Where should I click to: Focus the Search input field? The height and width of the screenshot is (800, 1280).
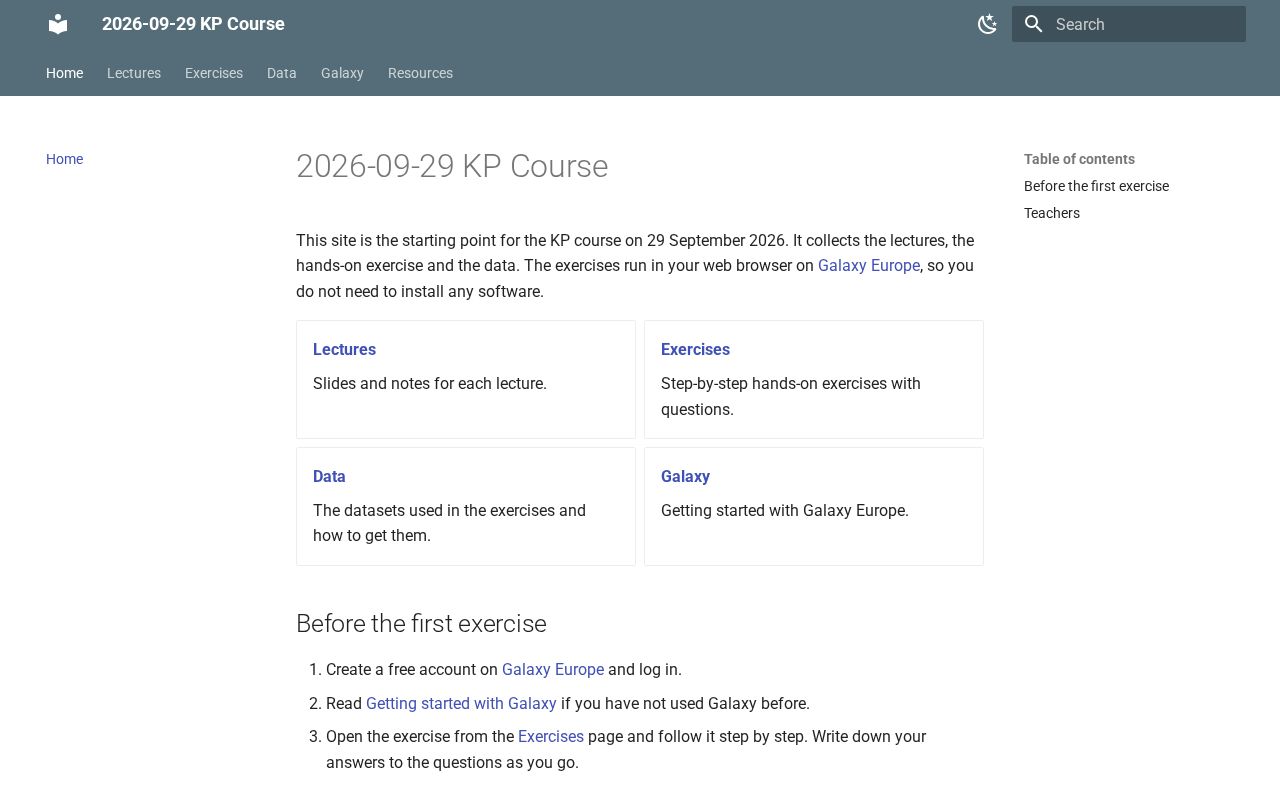[1129, 24]
